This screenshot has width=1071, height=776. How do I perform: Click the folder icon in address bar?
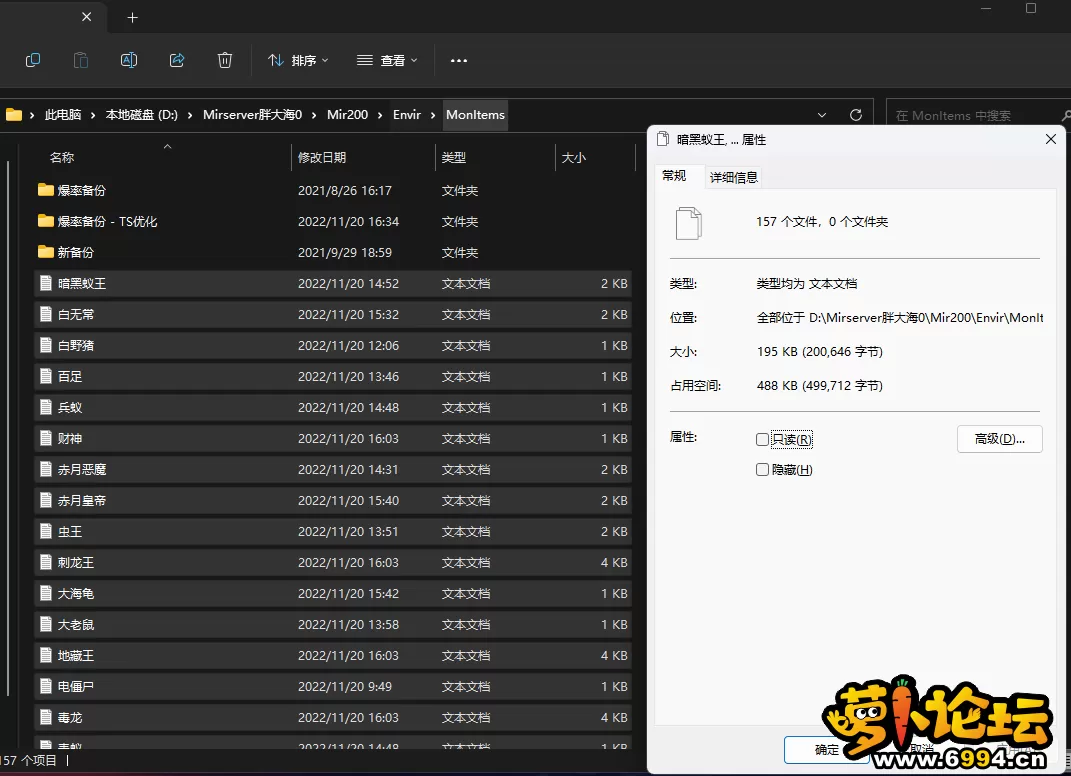[14, 115]
